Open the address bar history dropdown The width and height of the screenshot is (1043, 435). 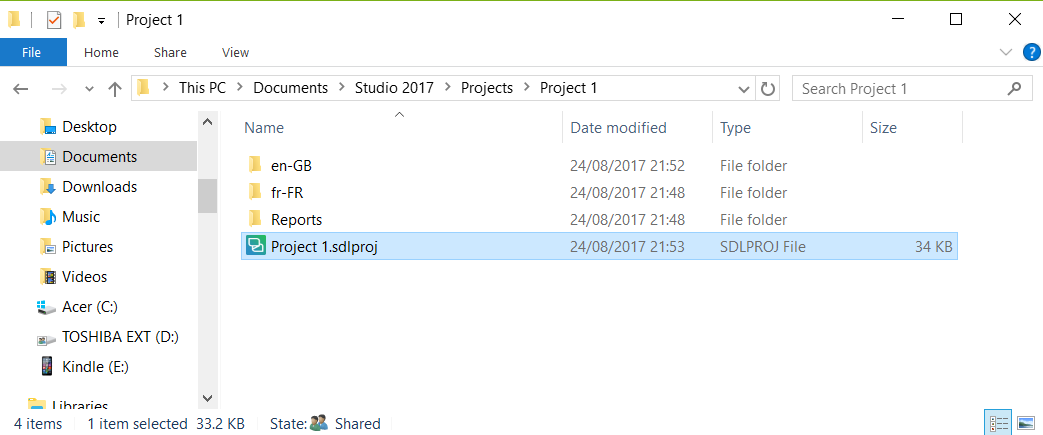pyautogui.click(x=747, y=88)
